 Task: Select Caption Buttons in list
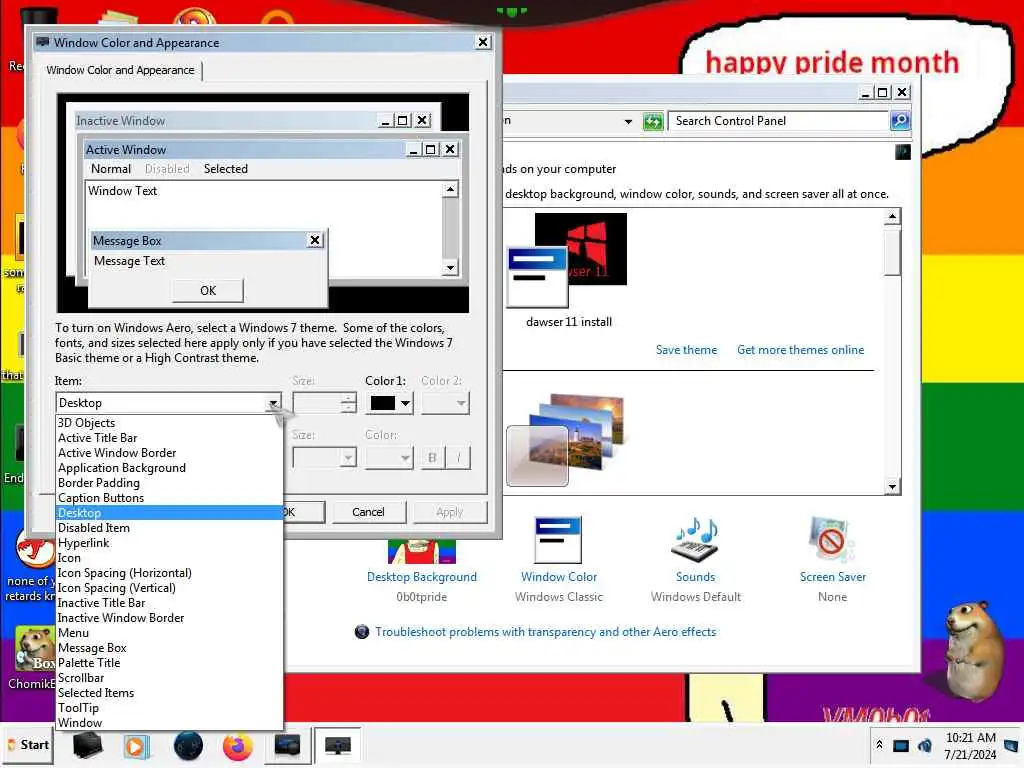pyautogui.click(x=169, y=498)
